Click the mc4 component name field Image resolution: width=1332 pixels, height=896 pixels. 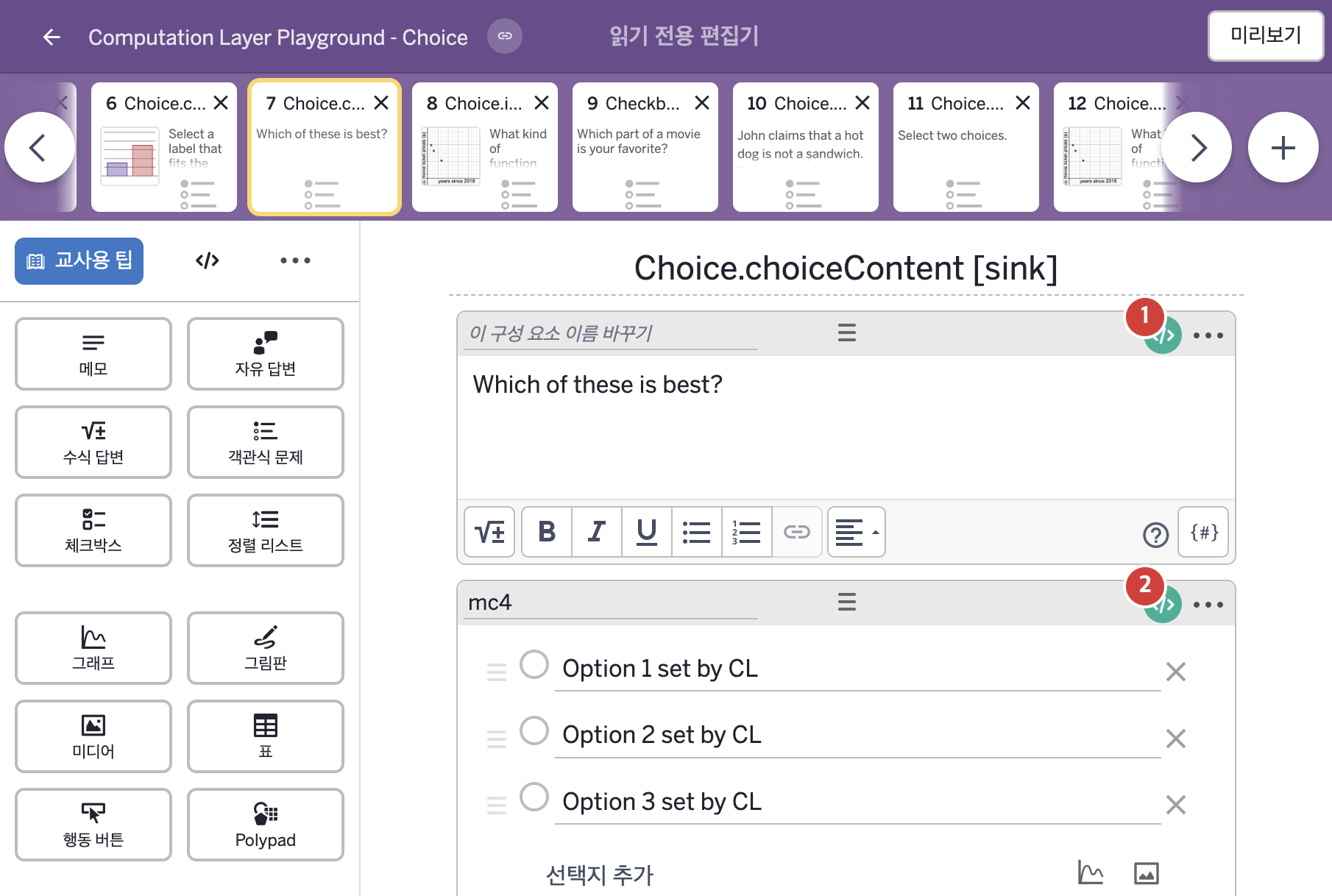point(612,602)
